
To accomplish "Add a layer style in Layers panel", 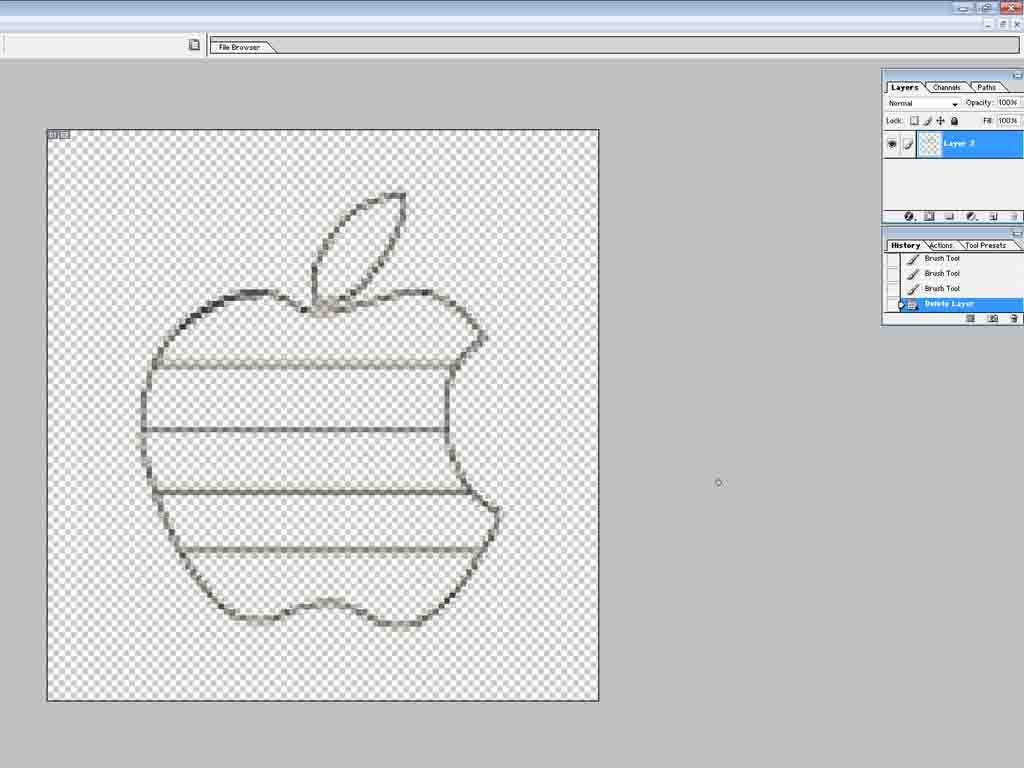I will point(908,216).
